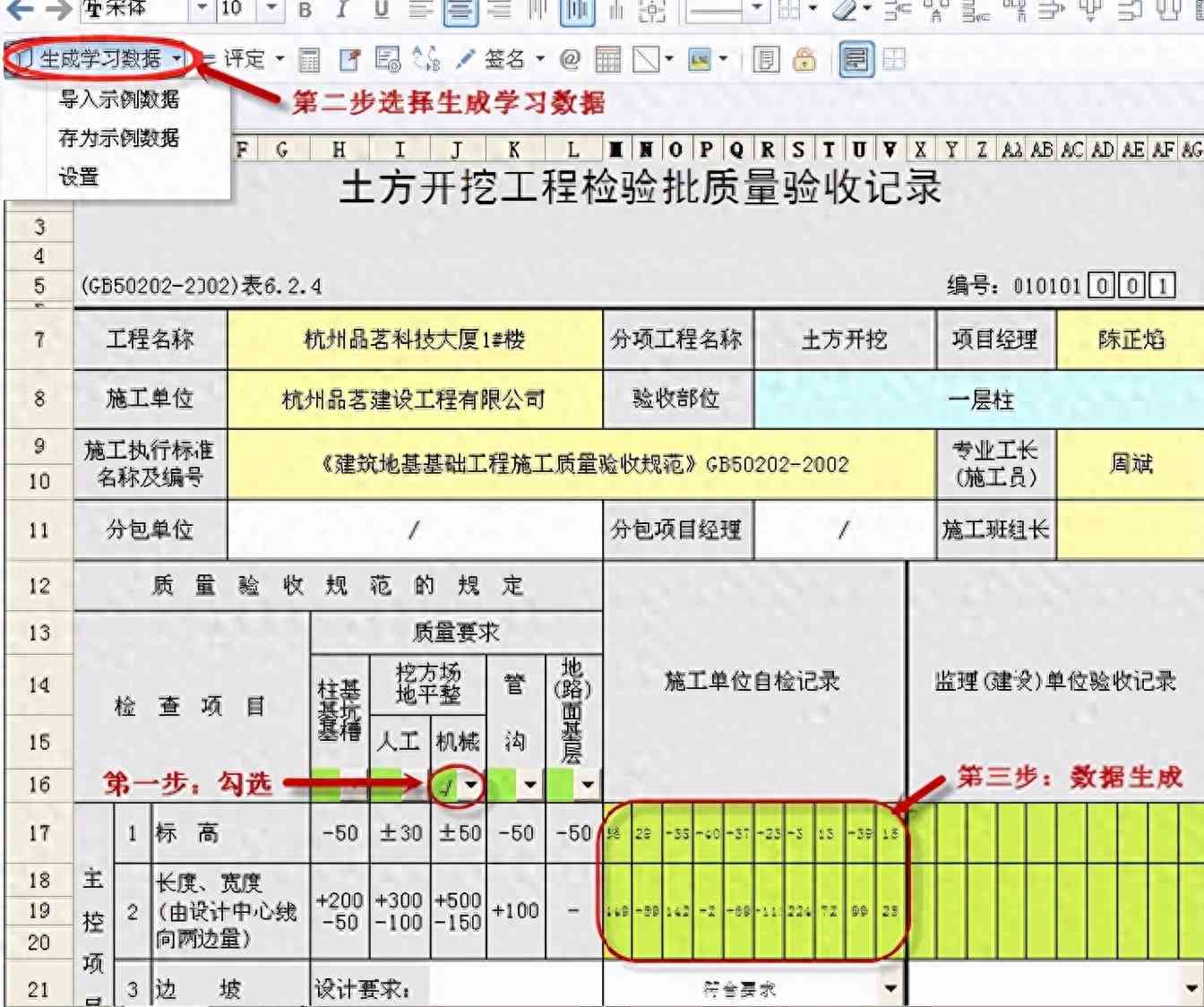Click the insert picture icon
The height and width of the screenshot is (1007, 1204).
tap(700, 60)
